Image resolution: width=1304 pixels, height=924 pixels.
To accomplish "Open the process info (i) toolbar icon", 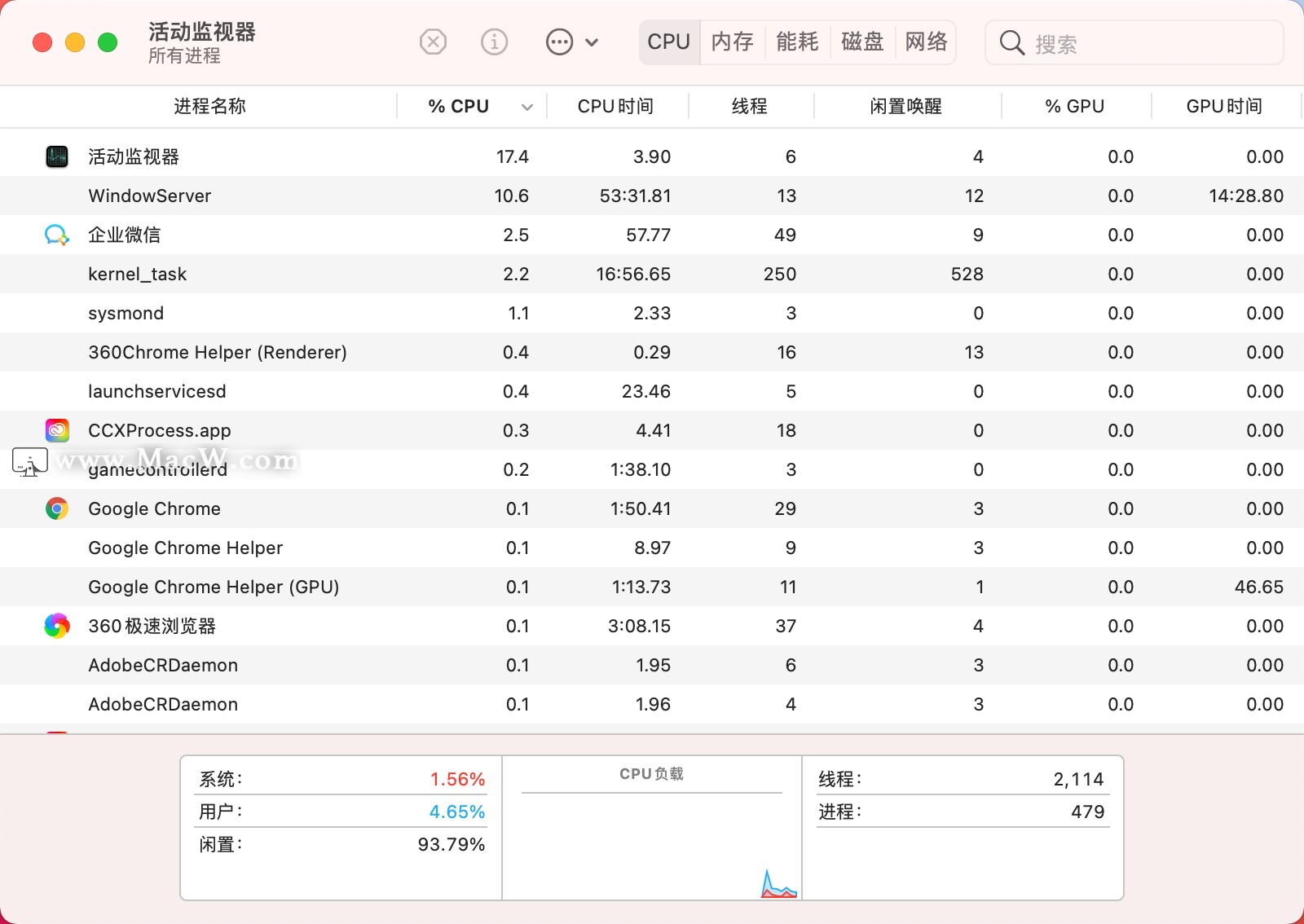I will tap(494, 42).
